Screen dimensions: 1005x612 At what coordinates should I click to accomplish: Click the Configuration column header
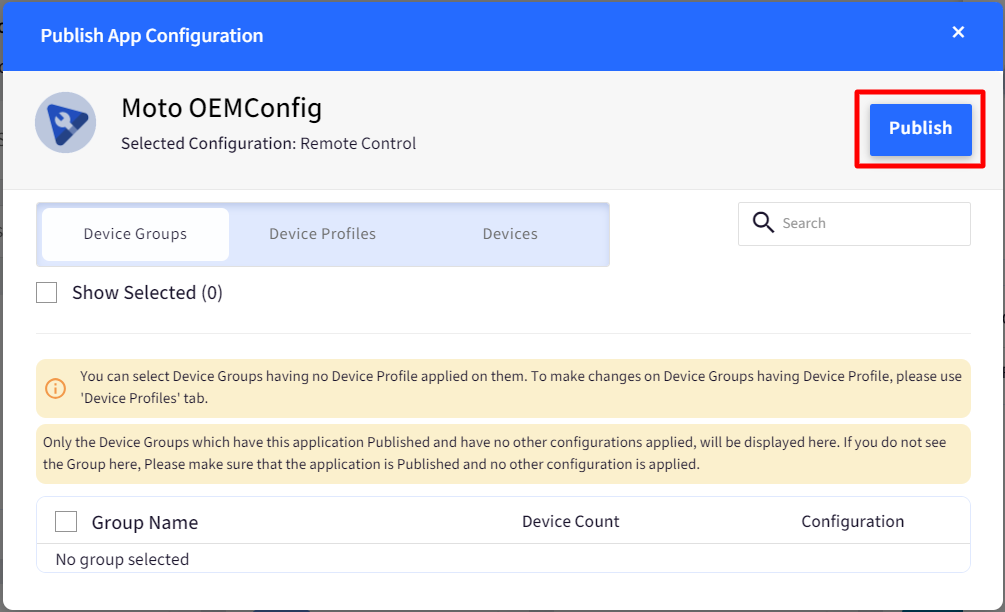852,522
